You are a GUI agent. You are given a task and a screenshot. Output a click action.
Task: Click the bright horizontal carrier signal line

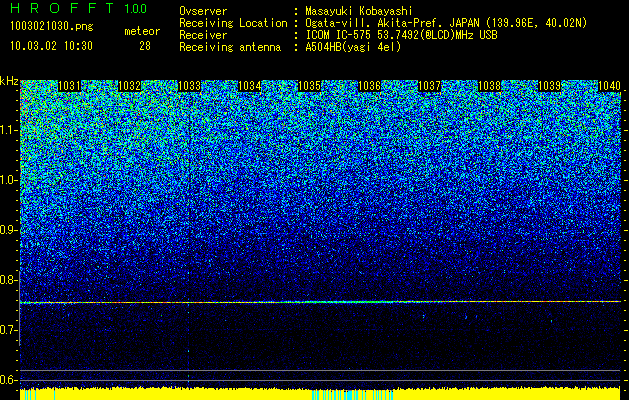pyautogui.click(x=320, y=302)
